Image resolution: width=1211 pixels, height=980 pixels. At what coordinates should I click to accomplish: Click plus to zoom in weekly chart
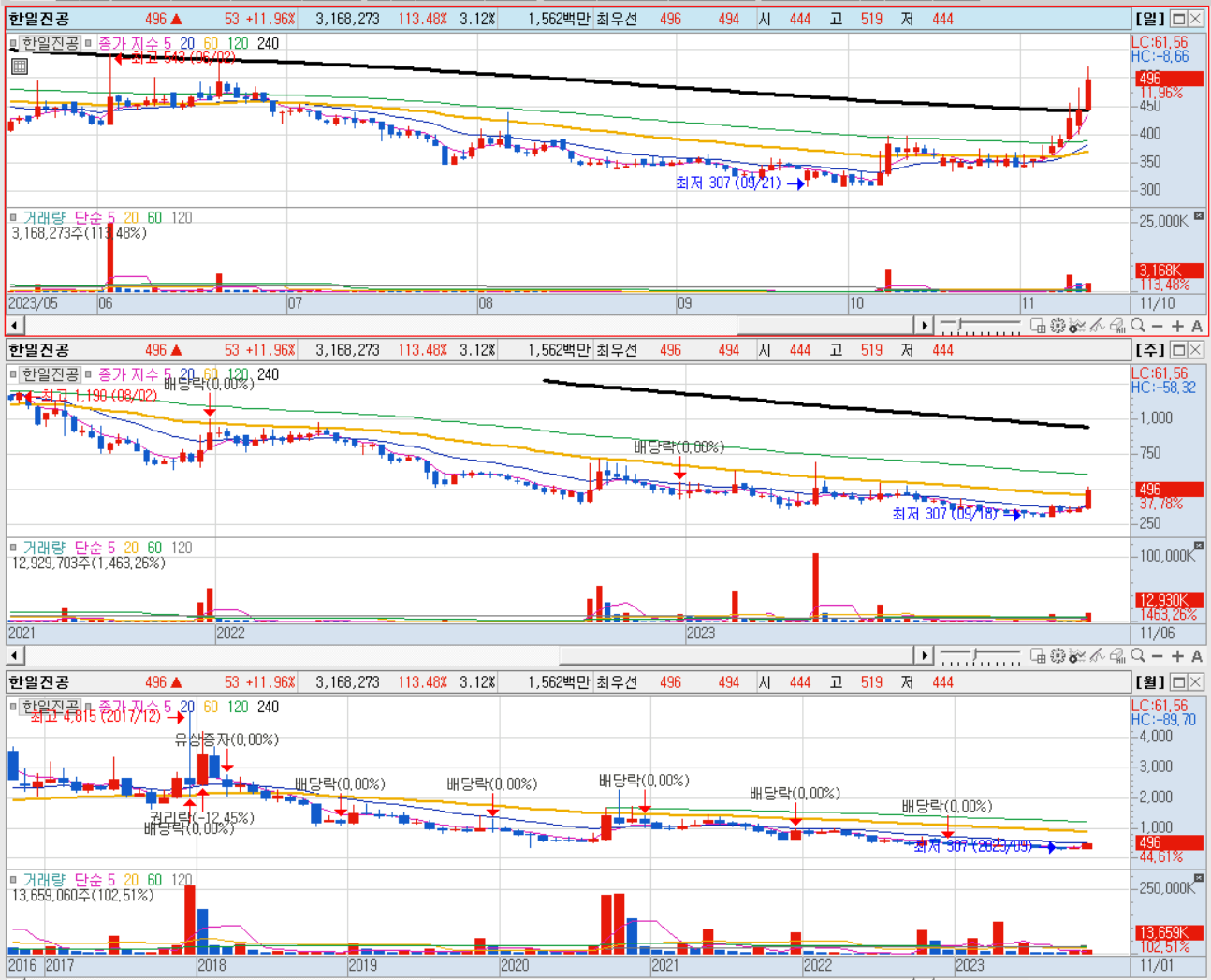coord(1177,656)
